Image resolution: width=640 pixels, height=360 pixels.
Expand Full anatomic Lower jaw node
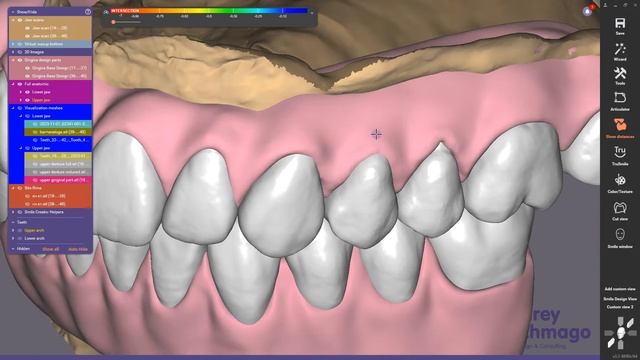click(21, 92)
